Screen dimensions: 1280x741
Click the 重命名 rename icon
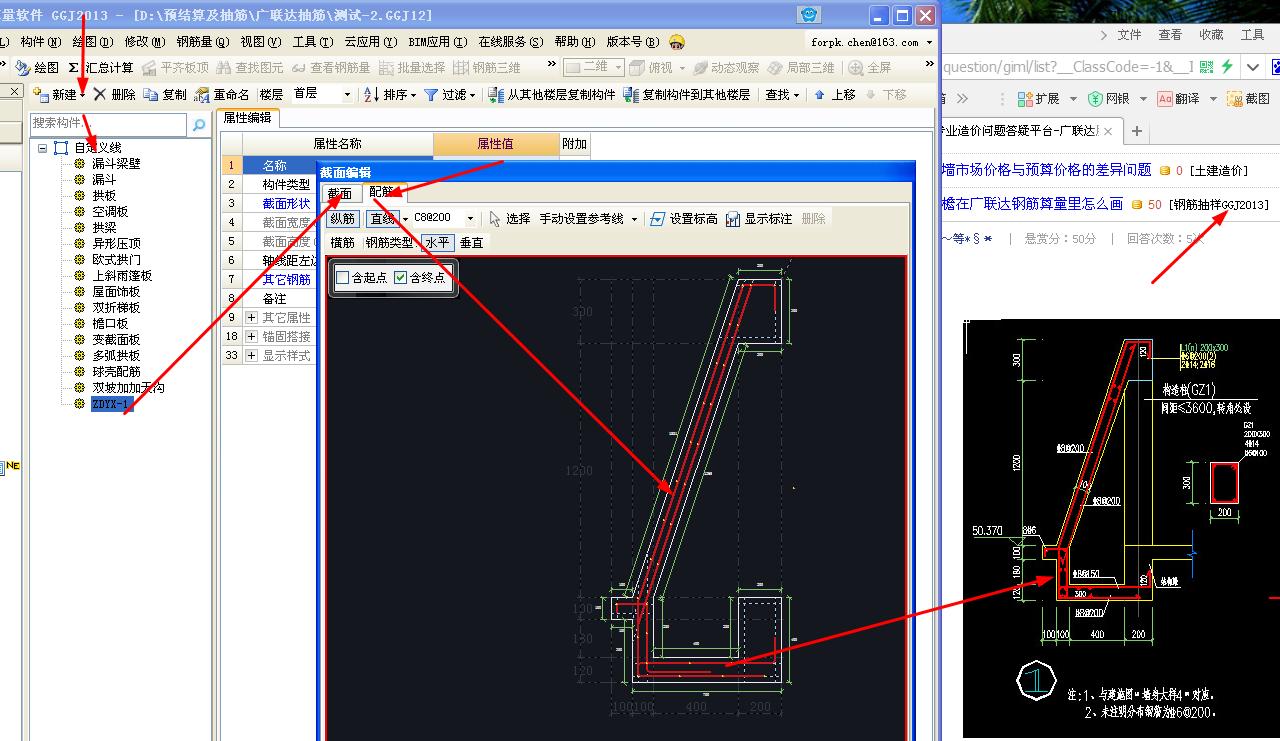click(222, 95)
